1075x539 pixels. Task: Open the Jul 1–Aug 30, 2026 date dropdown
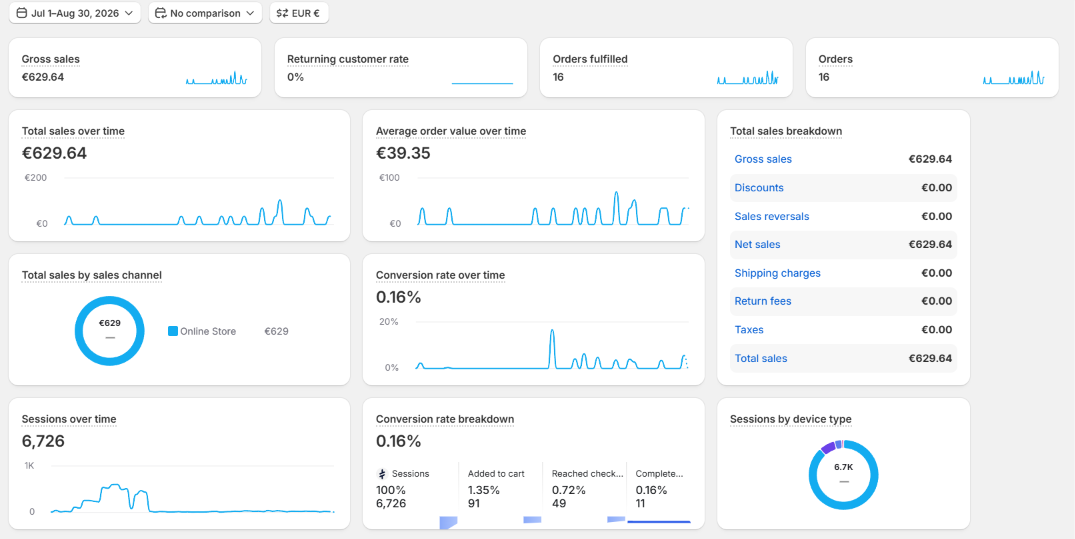pos(75,13)
